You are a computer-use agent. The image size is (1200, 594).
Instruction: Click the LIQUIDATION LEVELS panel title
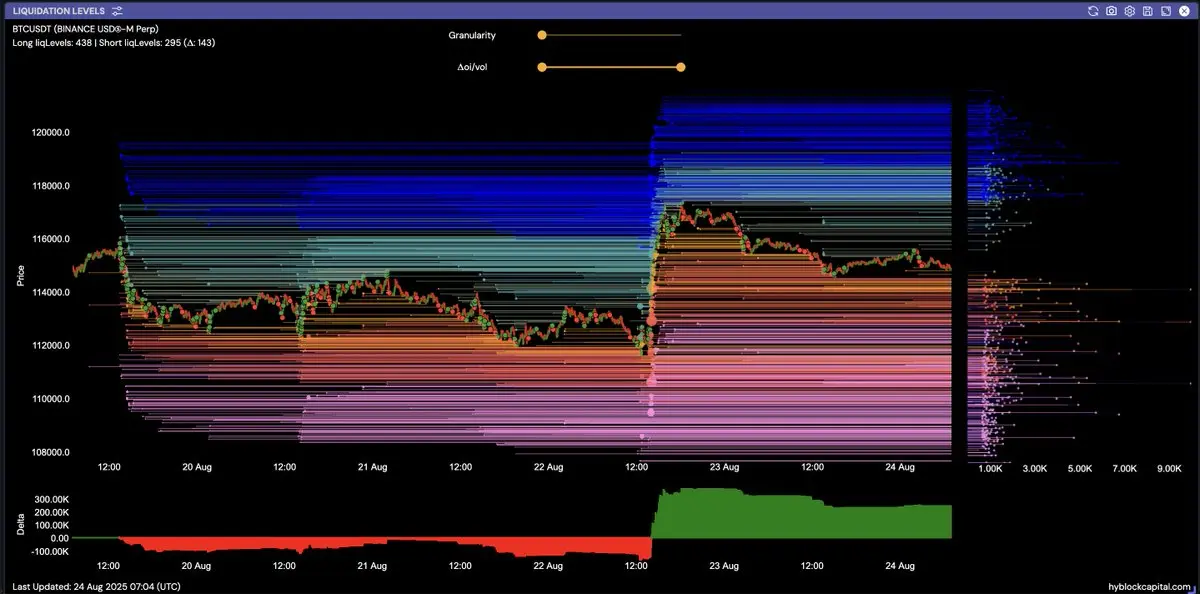58,11
